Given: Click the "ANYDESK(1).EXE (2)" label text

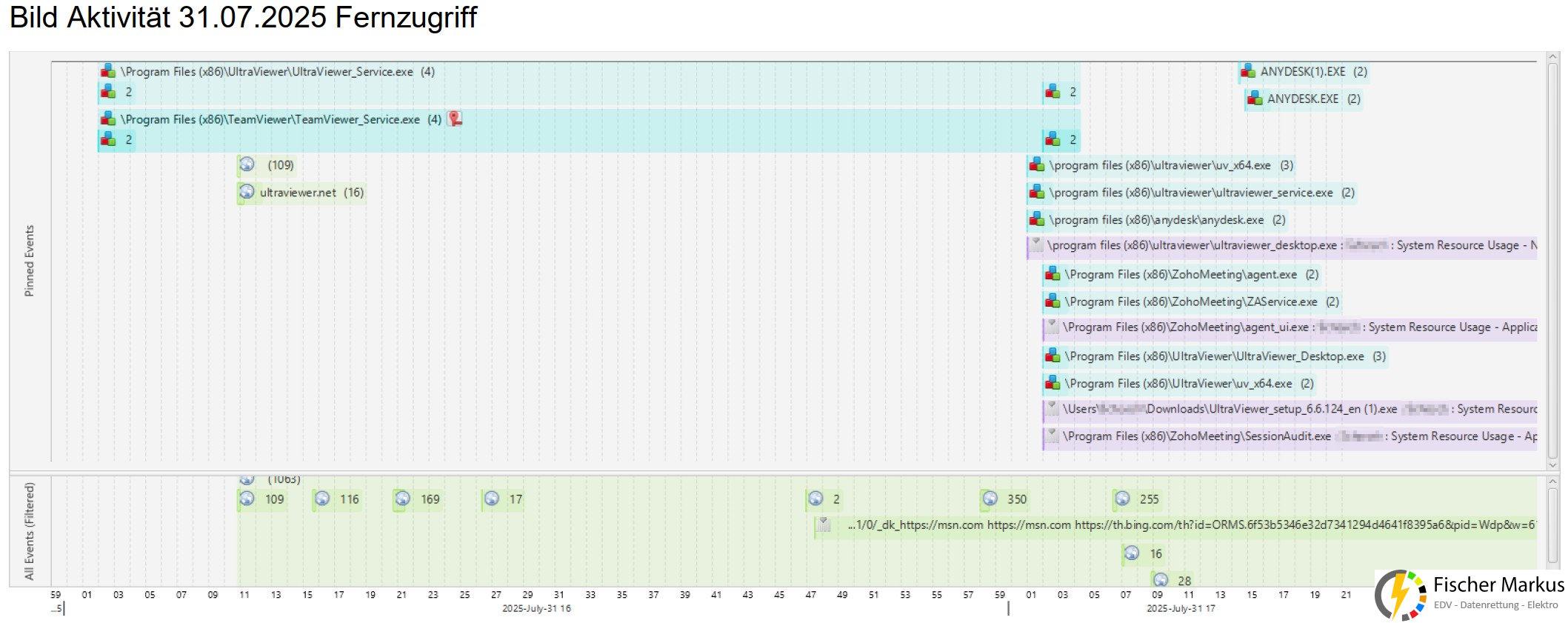Looking at the screenshot, I should click(1314, 71).
